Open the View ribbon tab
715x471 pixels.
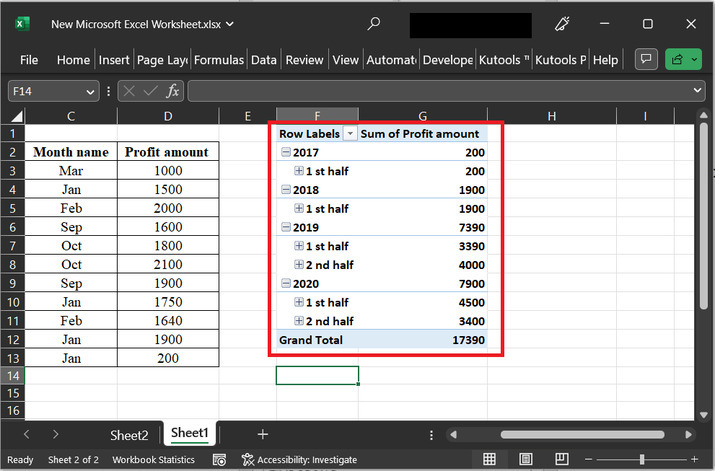pos(345,60)
